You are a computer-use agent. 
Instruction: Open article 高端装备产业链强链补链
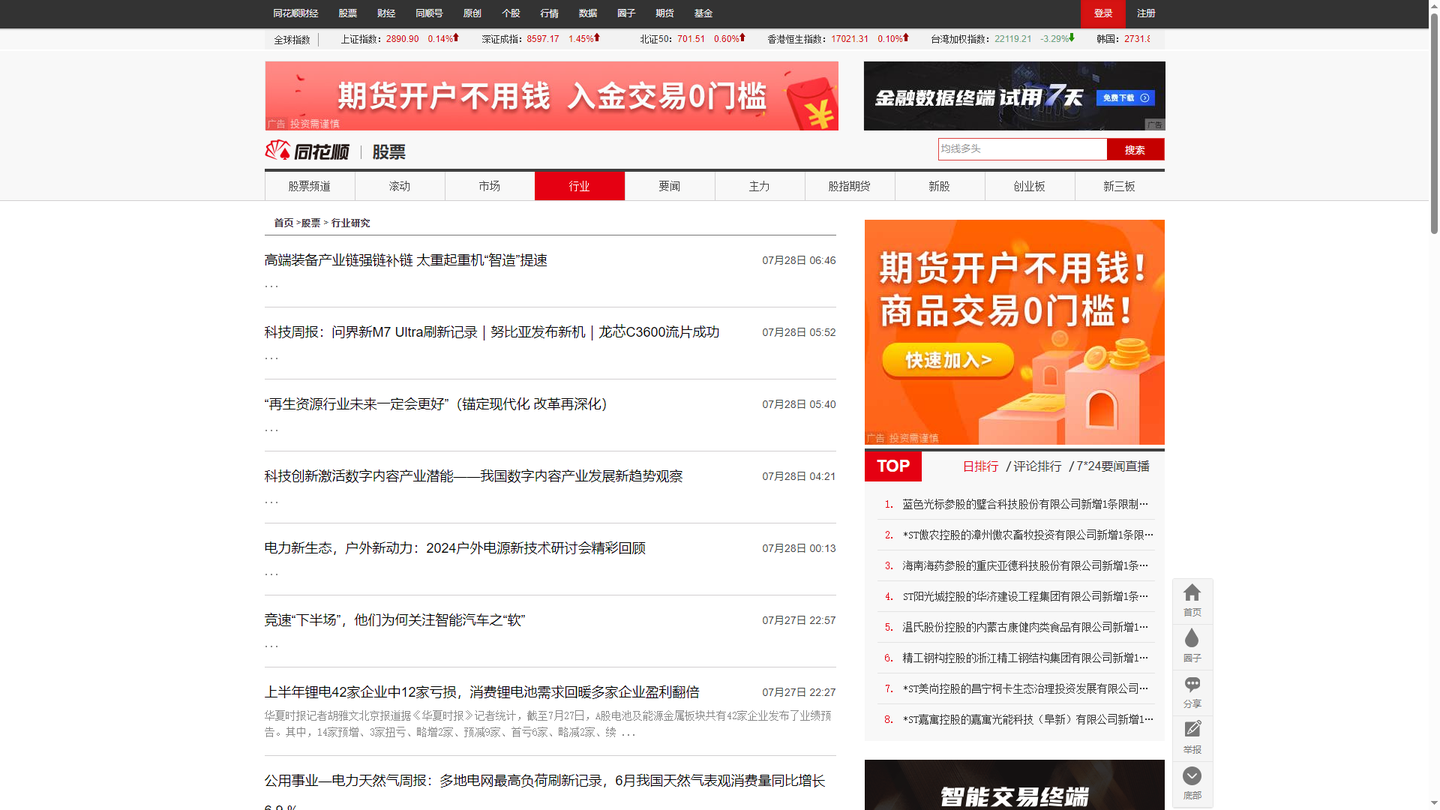click(x=406, y=260)
